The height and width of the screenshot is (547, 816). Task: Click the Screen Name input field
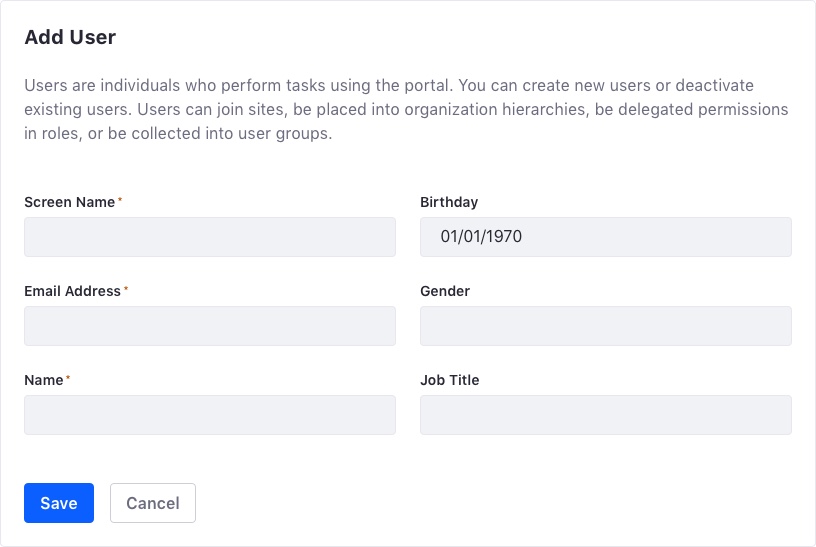pos(210,237)
